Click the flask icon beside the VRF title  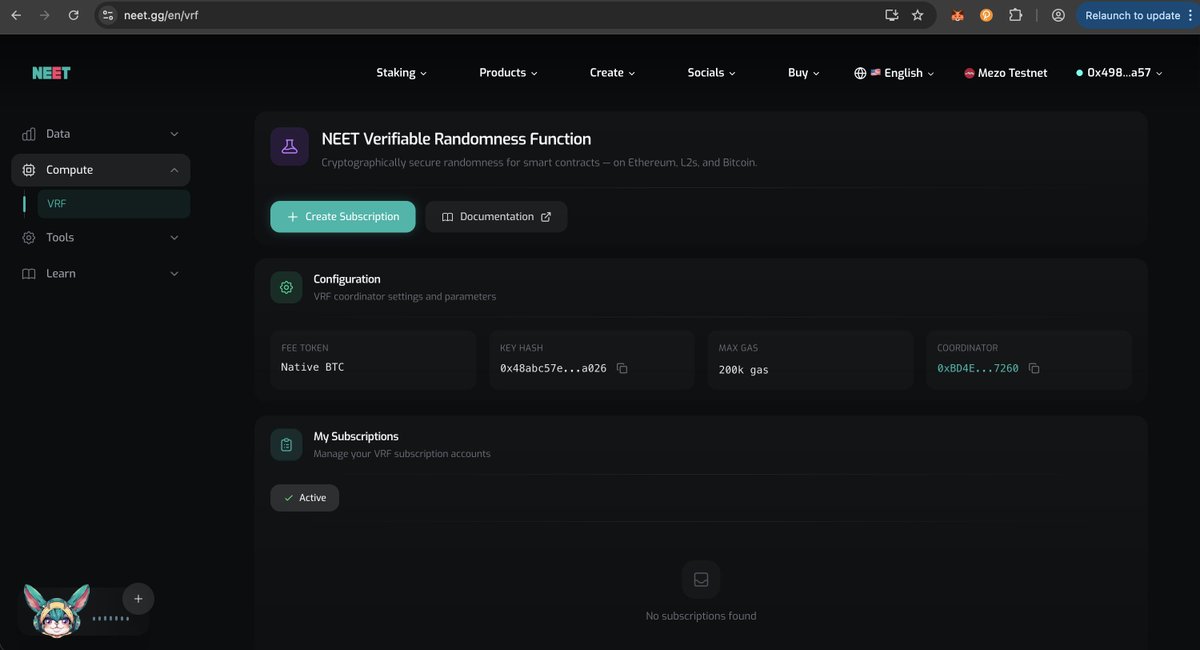click(x=289, y=146)
